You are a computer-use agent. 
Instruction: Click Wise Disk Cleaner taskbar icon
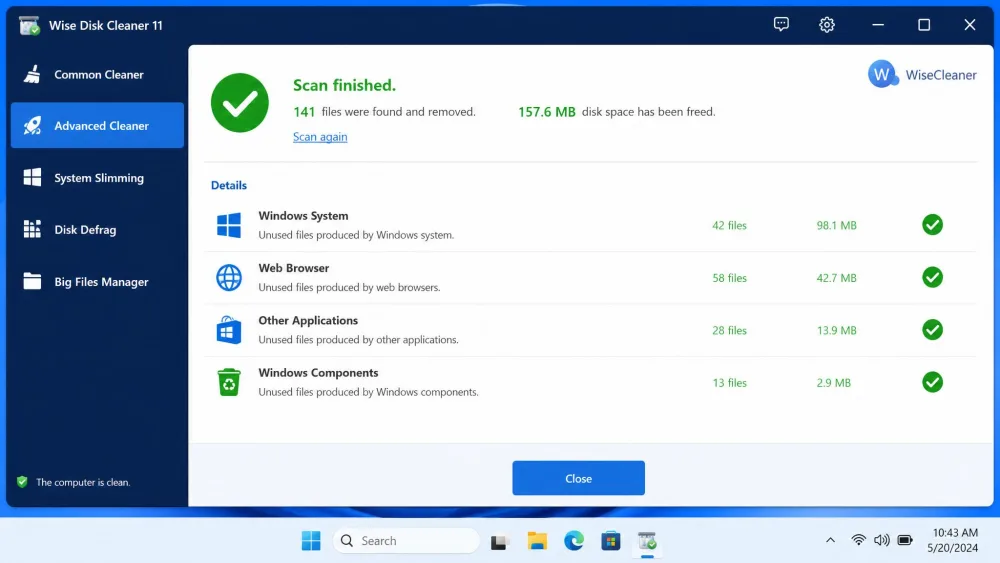[x=647, y=541]
